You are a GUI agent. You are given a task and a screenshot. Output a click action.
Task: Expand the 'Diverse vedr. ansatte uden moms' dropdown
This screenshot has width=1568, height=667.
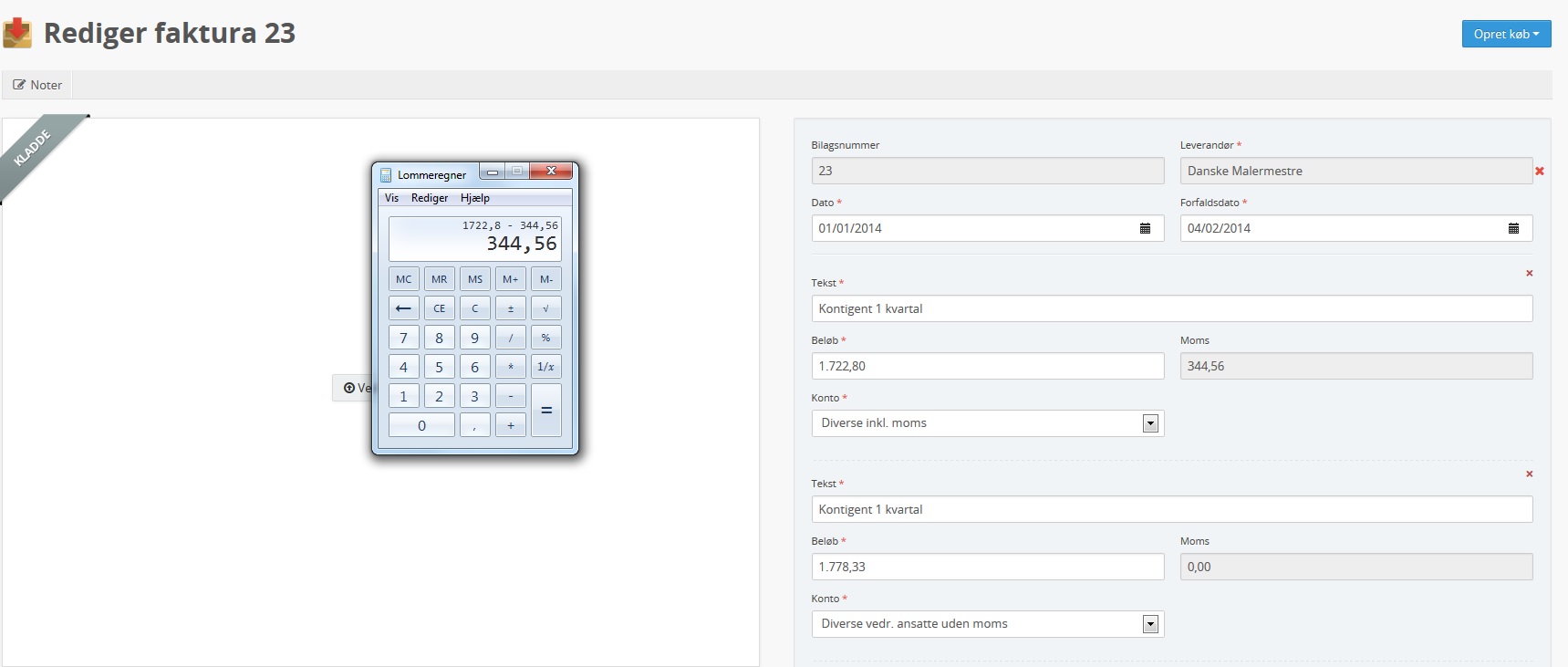[x=1150, y=624]
